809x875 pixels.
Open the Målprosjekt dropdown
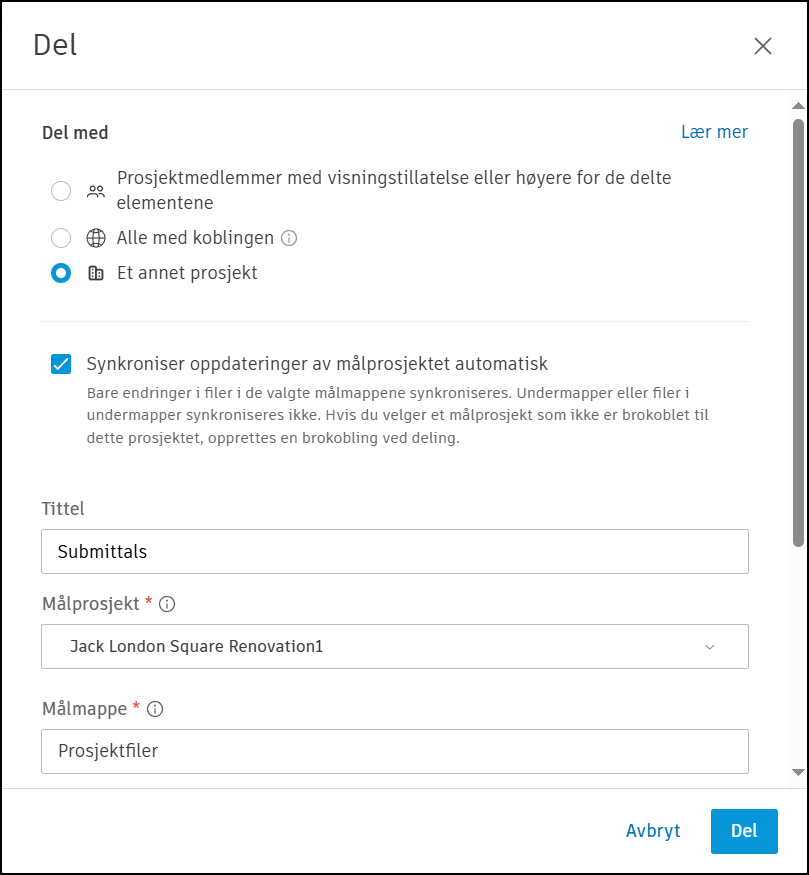(394, 646)
